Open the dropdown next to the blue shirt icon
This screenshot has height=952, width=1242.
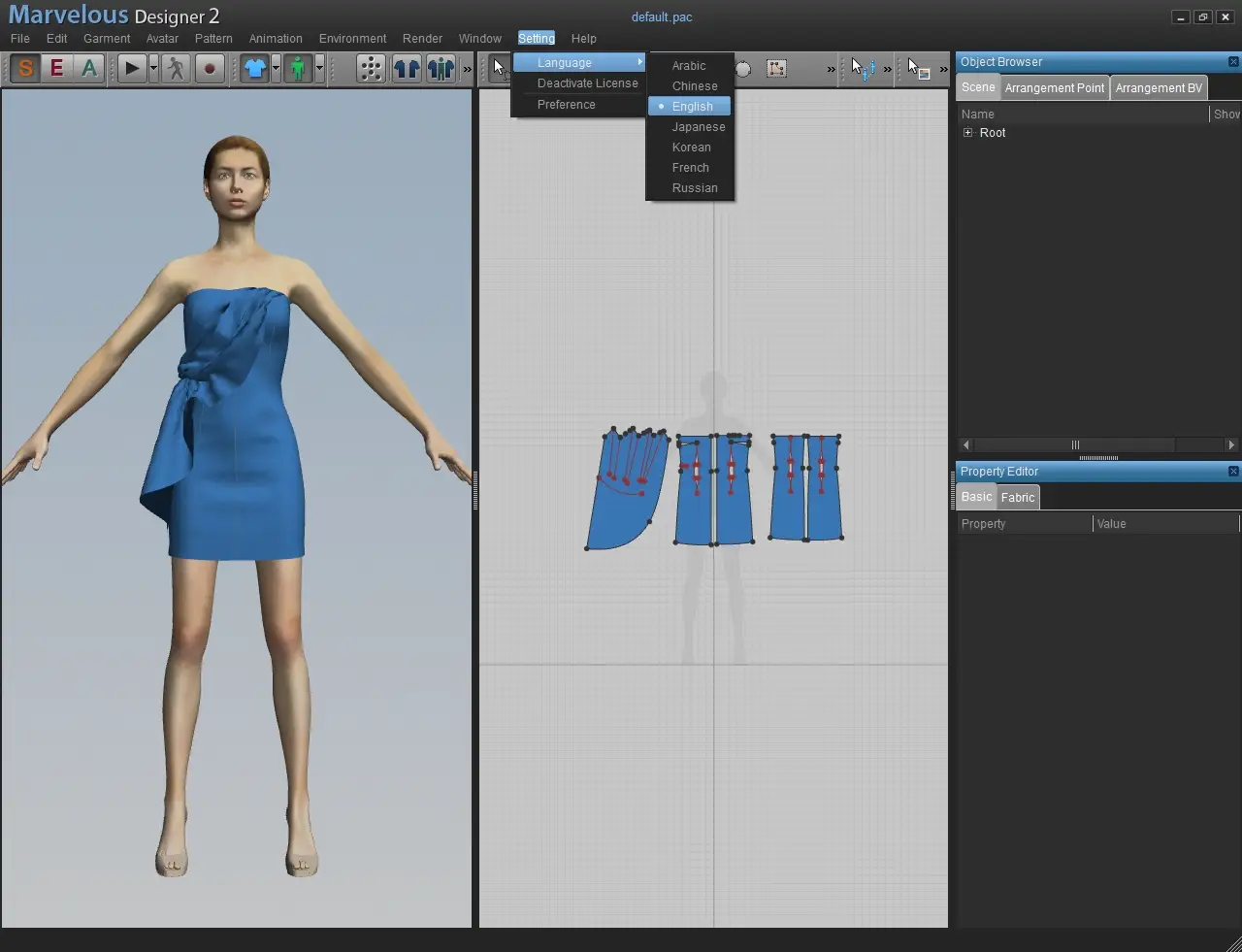pos(276,68)
